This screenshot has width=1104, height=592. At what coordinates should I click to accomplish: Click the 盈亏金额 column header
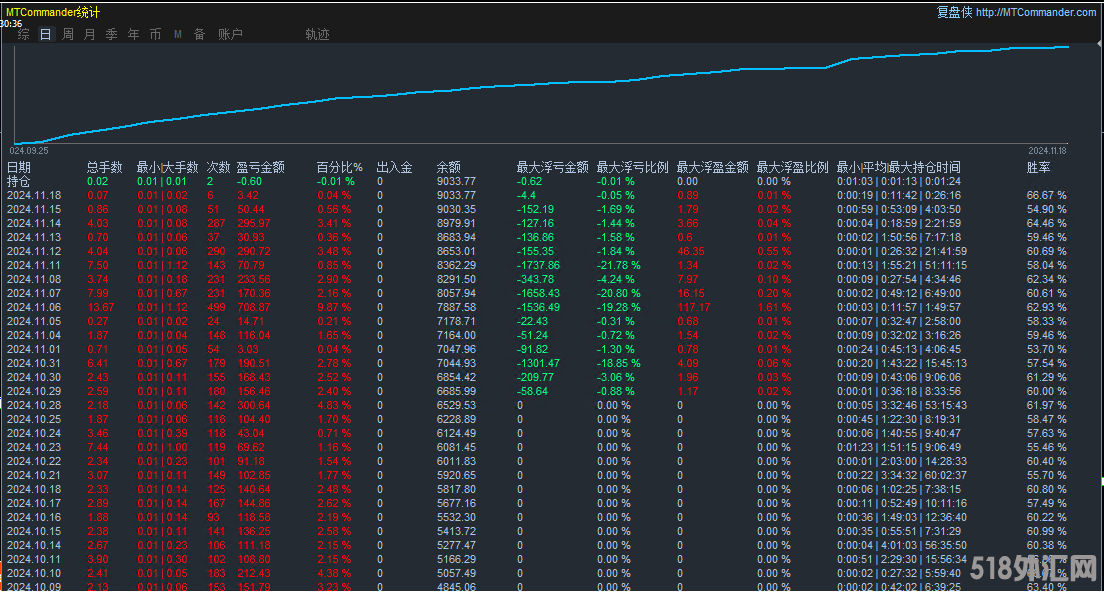tap(261, 167)
